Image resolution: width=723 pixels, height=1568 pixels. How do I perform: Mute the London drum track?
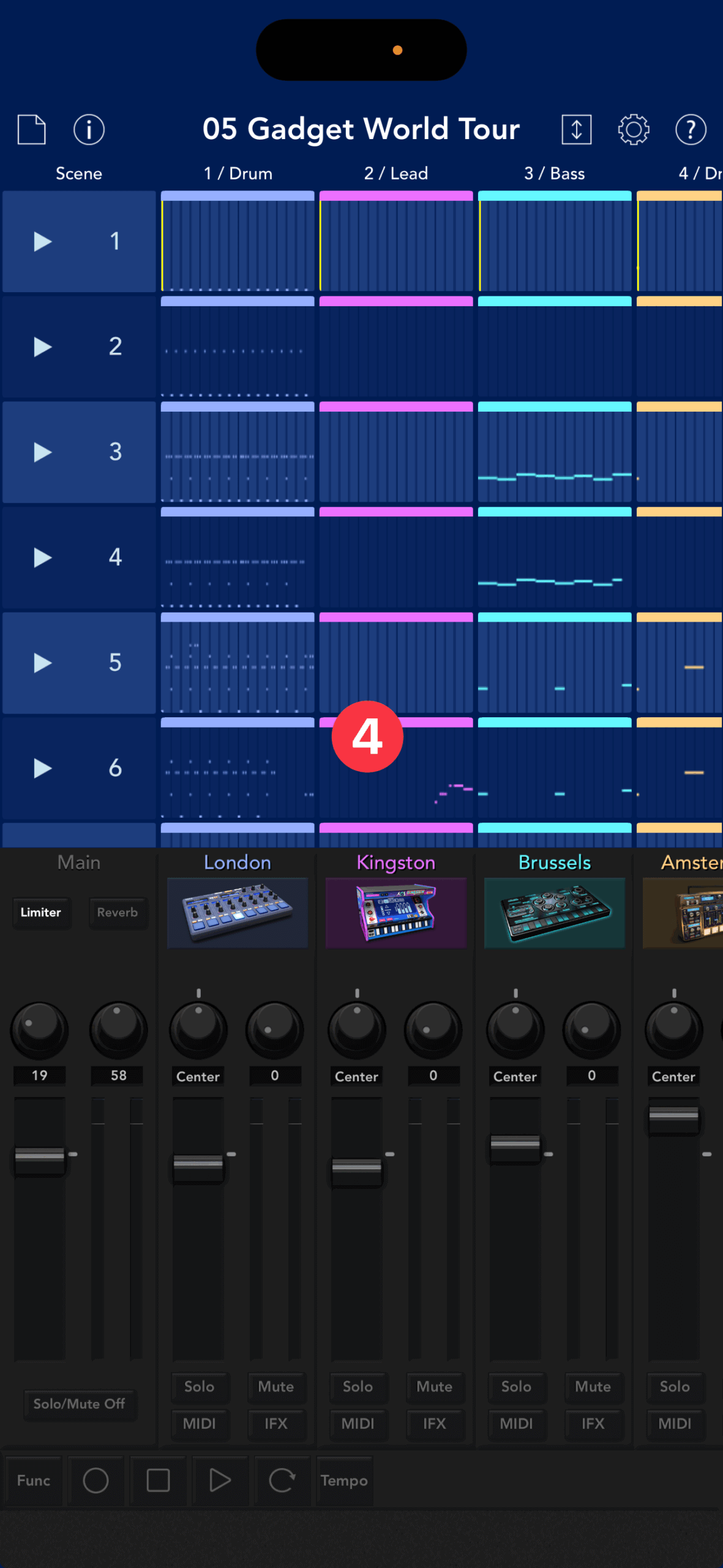click(275, 1386)
